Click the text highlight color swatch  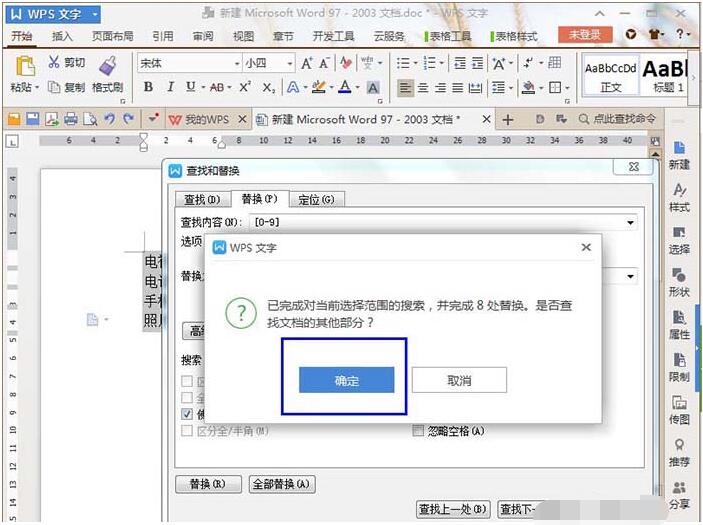click(319, 87)
